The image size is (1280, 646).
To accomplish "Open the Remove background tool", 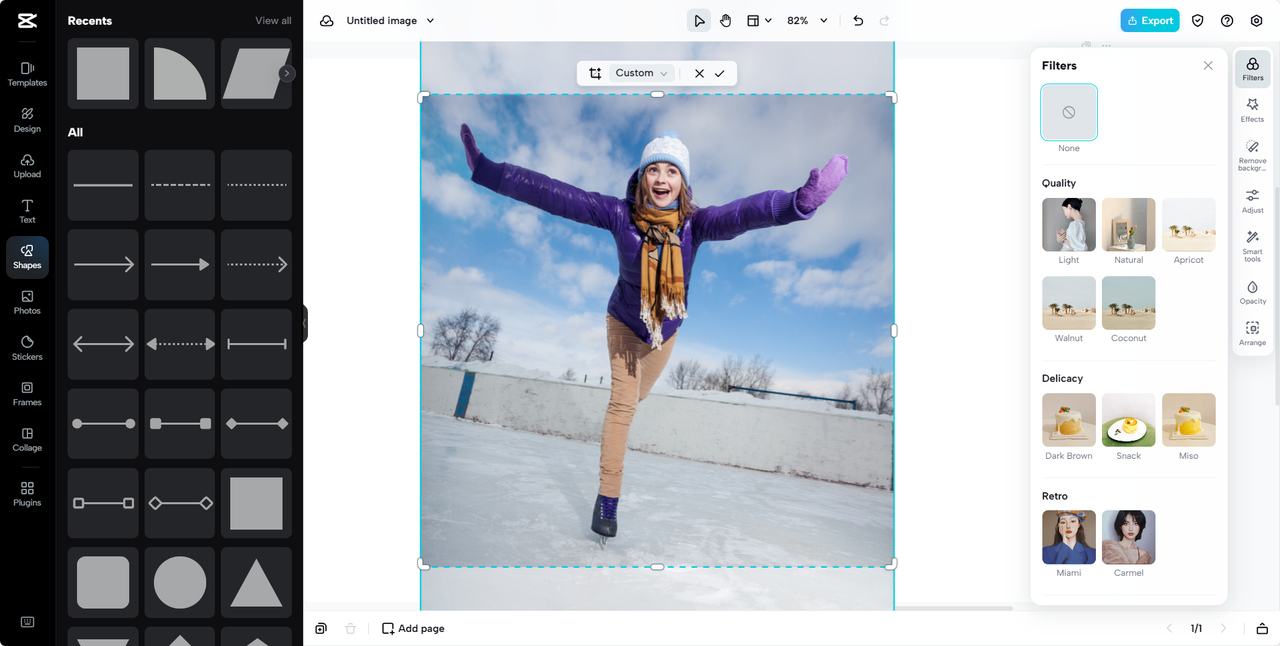I will click(1252, 155).
